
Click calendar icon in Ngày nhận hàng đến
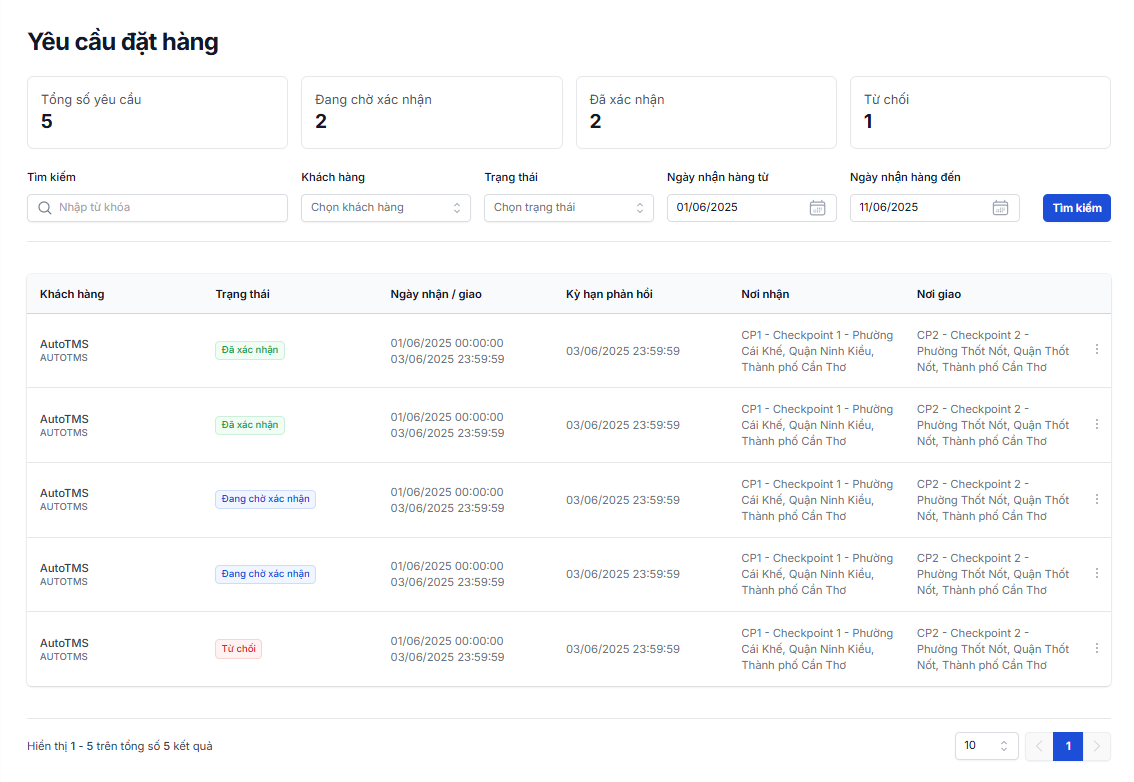(1000, 208)
